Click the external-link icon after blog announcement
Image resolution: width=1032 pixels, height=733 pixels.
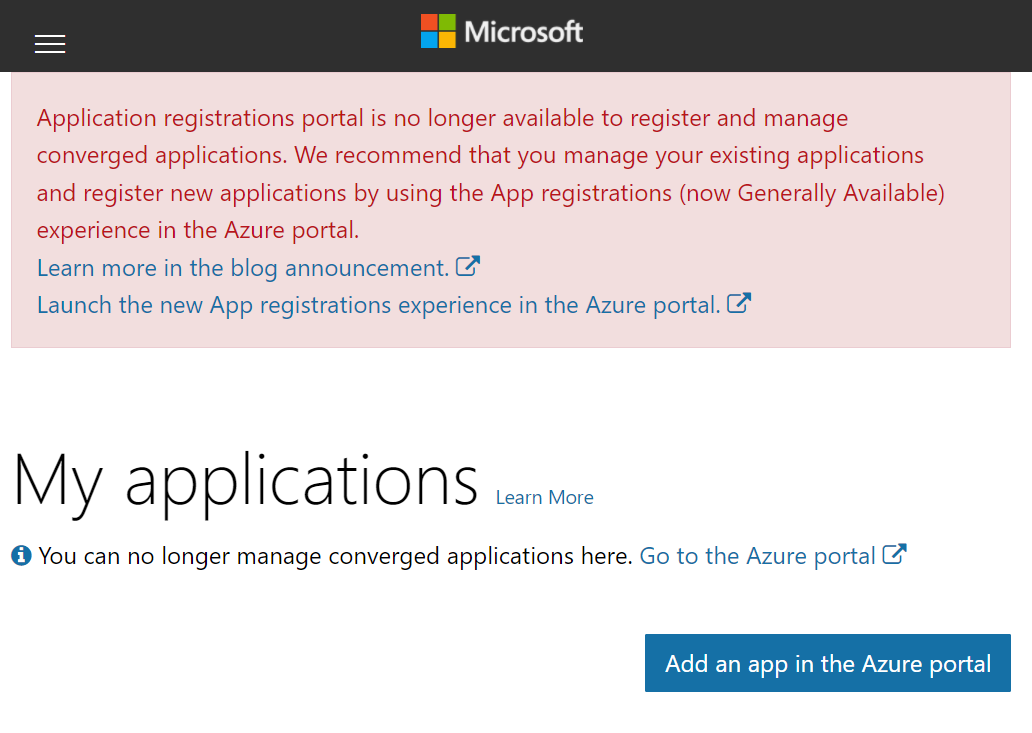[468, 267]
